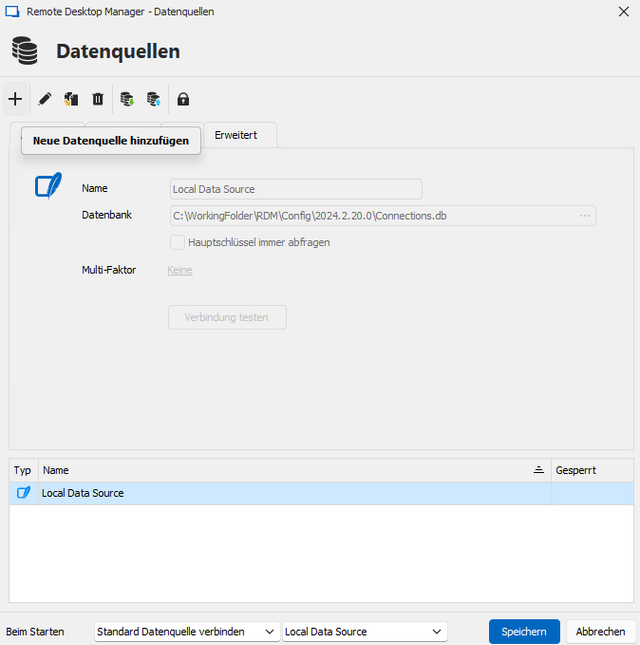Delete data source with trash icon
This screenshot has height=645, width=640.
pyautogui.click(x=98, y=99)
